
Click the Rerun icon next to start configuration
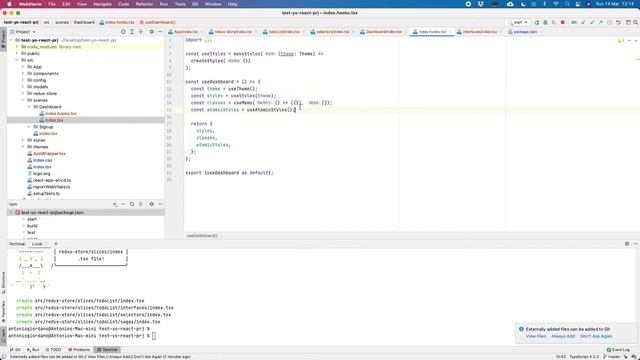coord(537,22)
